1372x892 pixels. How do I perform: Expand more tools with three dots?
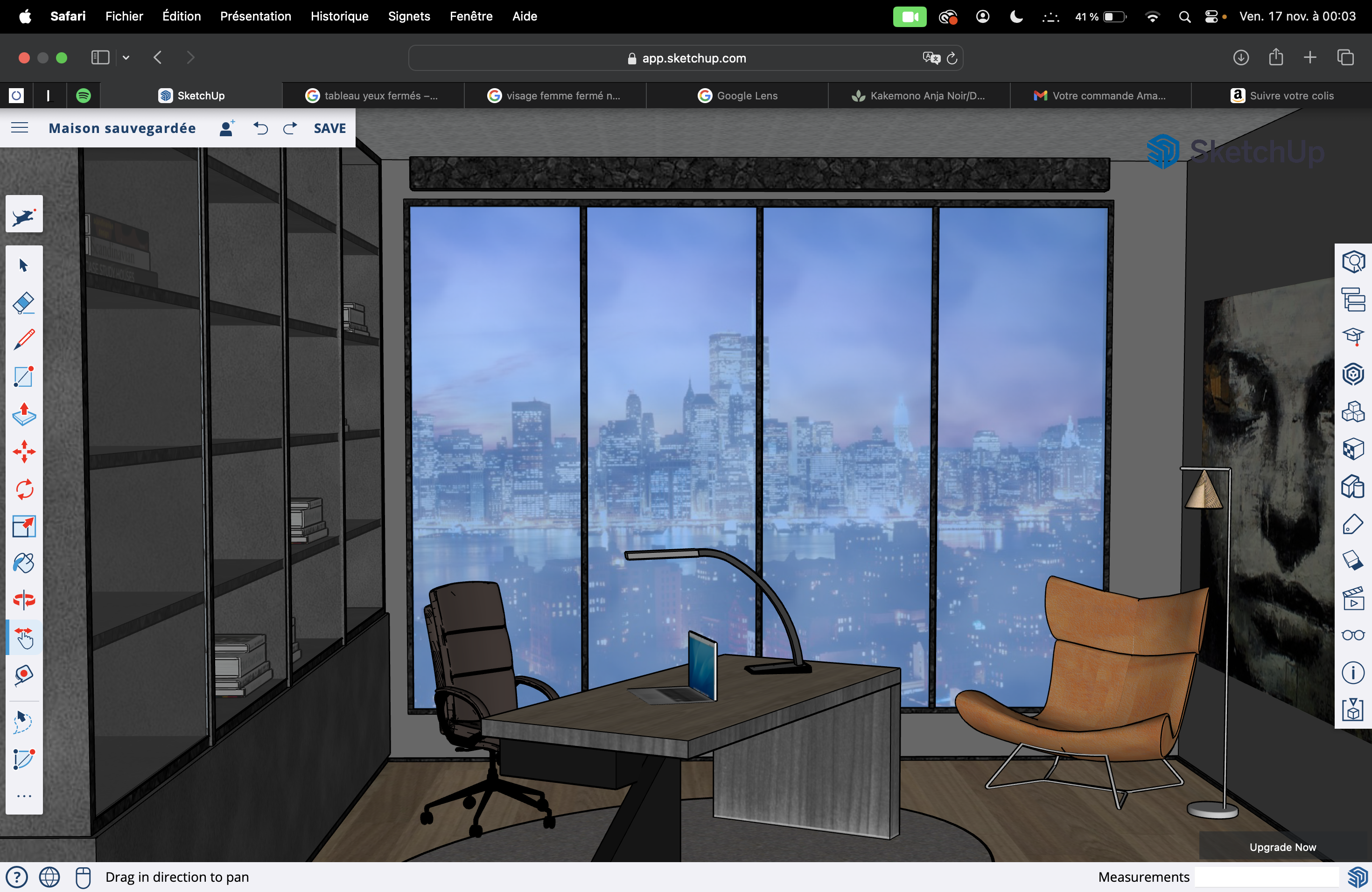click(24, 796)
